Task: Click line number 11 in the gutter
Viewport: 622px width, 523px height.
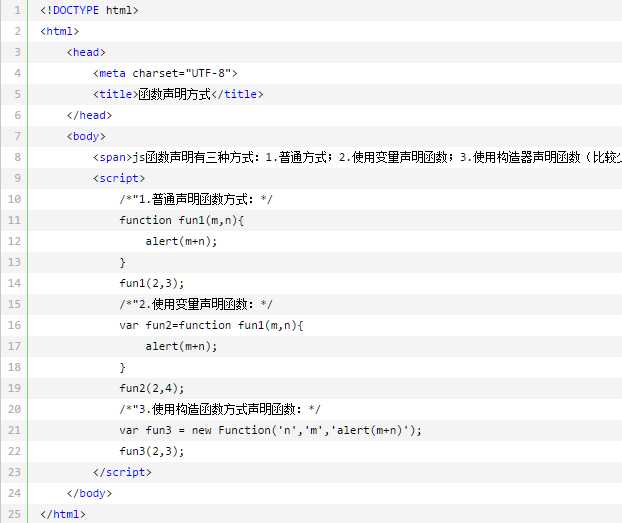Action: tap(14, 220)
